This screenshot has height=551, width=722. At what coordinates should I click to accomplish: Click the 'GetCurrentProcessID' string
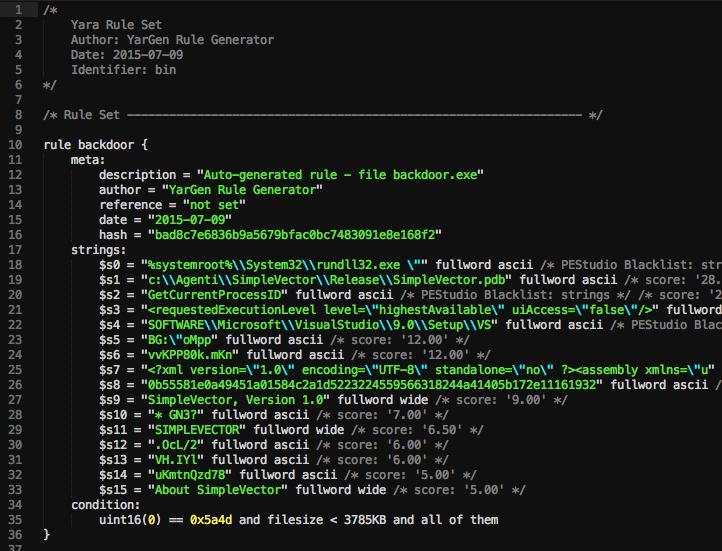point(214,295)
